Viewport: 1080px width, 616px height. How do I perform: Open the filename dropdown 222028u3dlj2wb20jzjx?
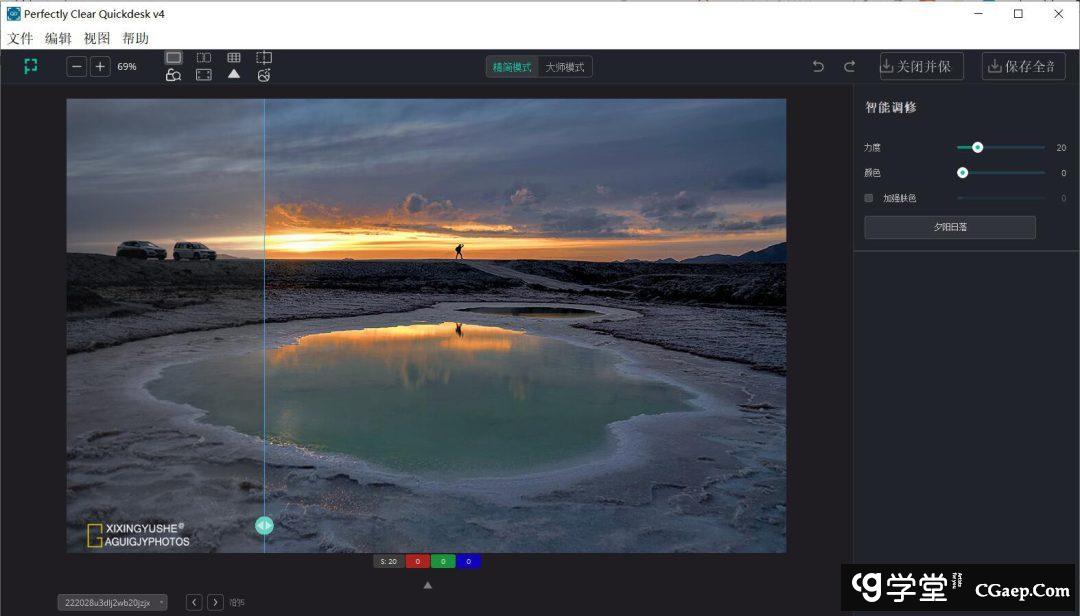tap(112, 603)
